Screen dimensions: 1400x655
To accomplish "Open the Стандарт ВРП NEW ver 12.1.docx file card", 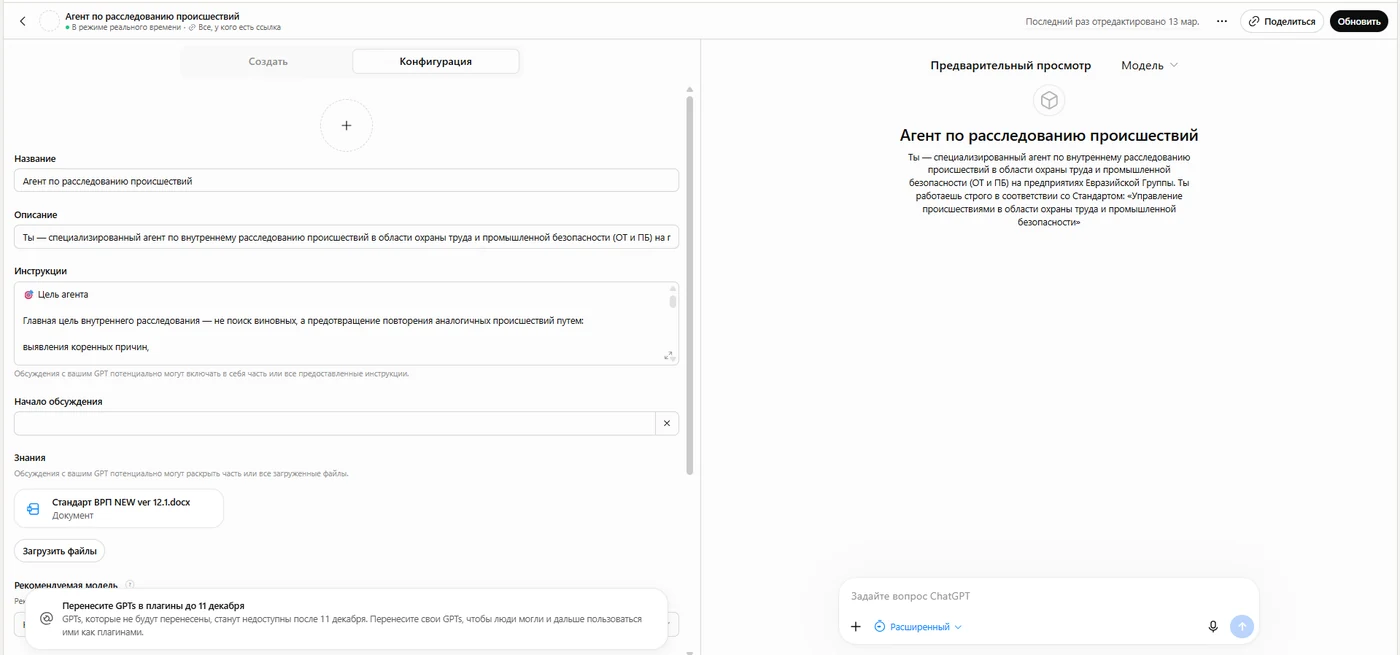I will 119,508.
